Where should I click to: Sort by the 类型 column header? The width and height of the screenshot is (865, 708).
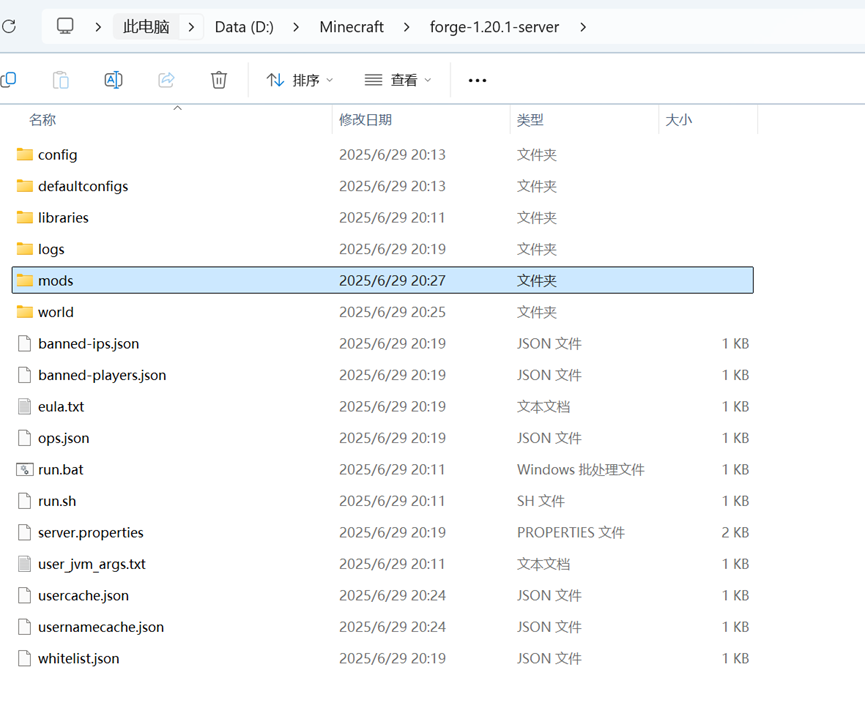point(530,120)
